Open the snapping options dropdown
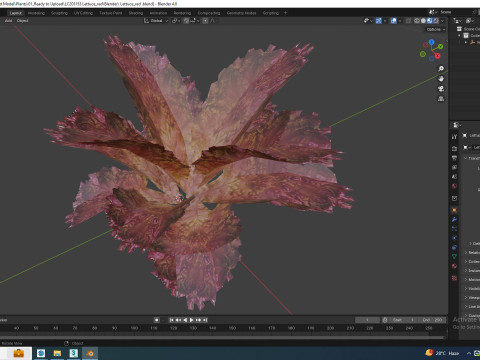Screen dimensions: 480x360 [195, 21]
